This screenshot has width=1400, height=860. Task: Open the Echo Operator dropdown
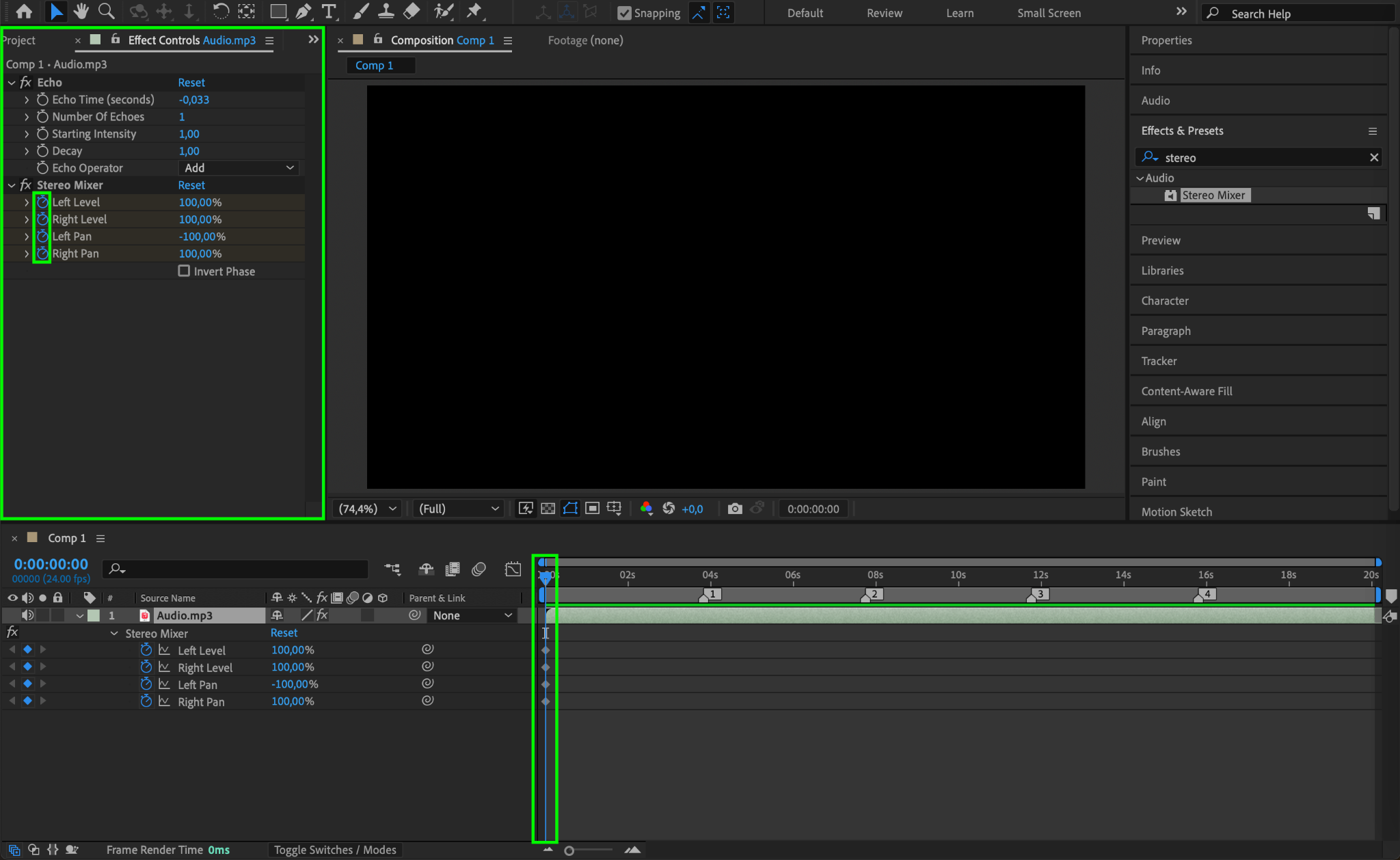tap(239, 168)
